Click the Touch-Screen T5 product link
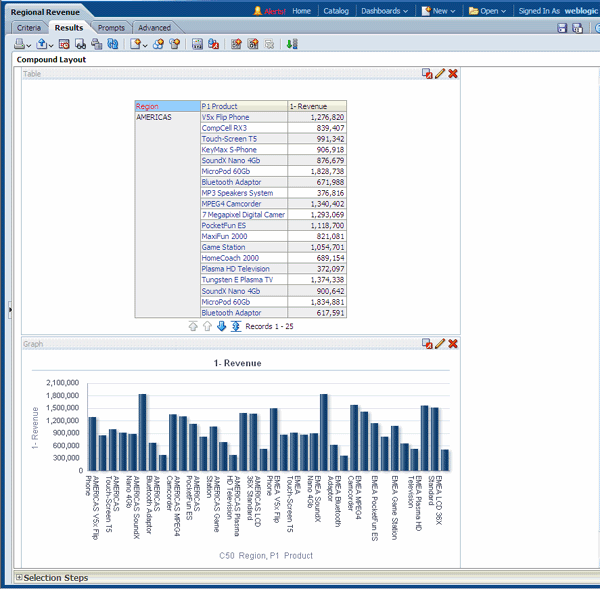Screen dimensions: 600x589 pos(229,139)
